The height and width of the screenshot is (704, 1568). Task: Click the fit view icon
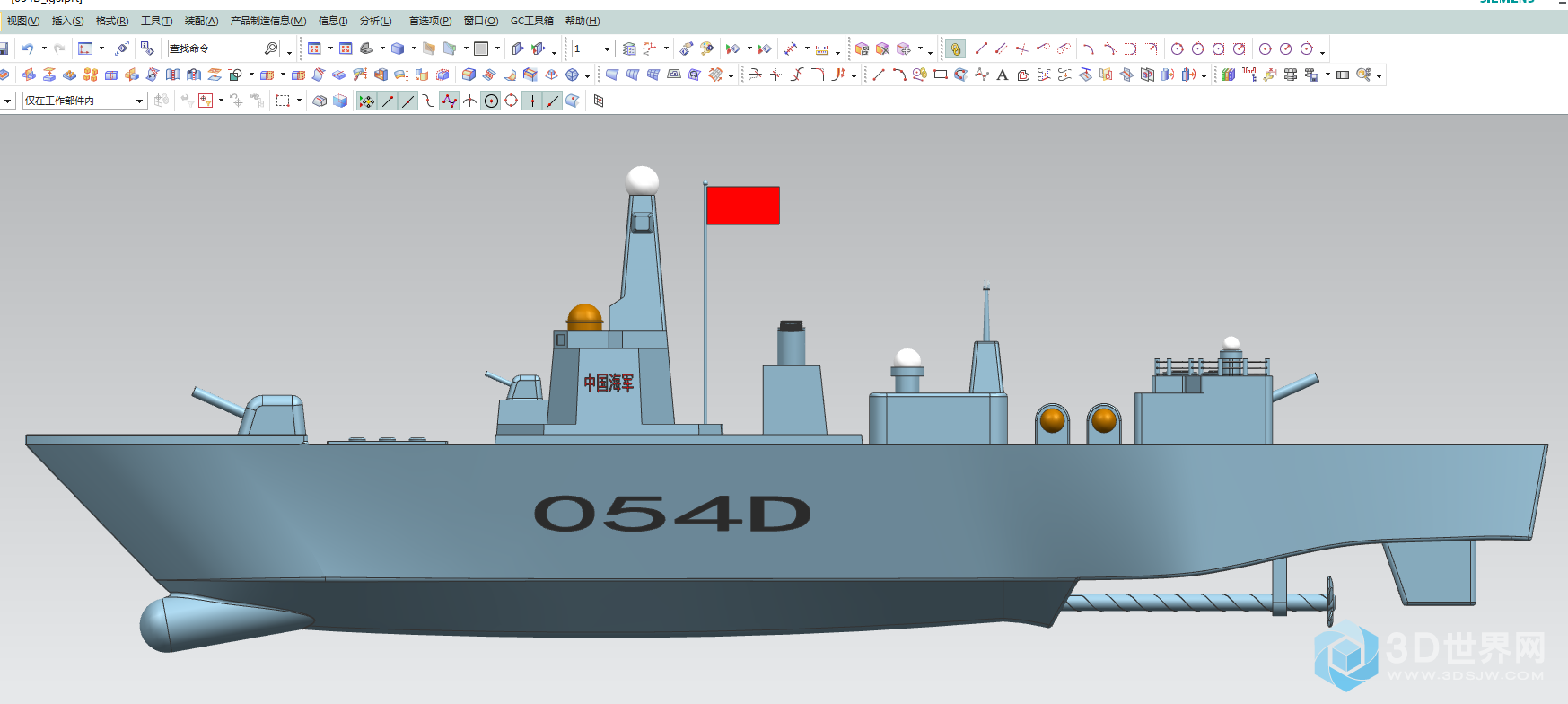pyautogui.click(x=314, y=48)
